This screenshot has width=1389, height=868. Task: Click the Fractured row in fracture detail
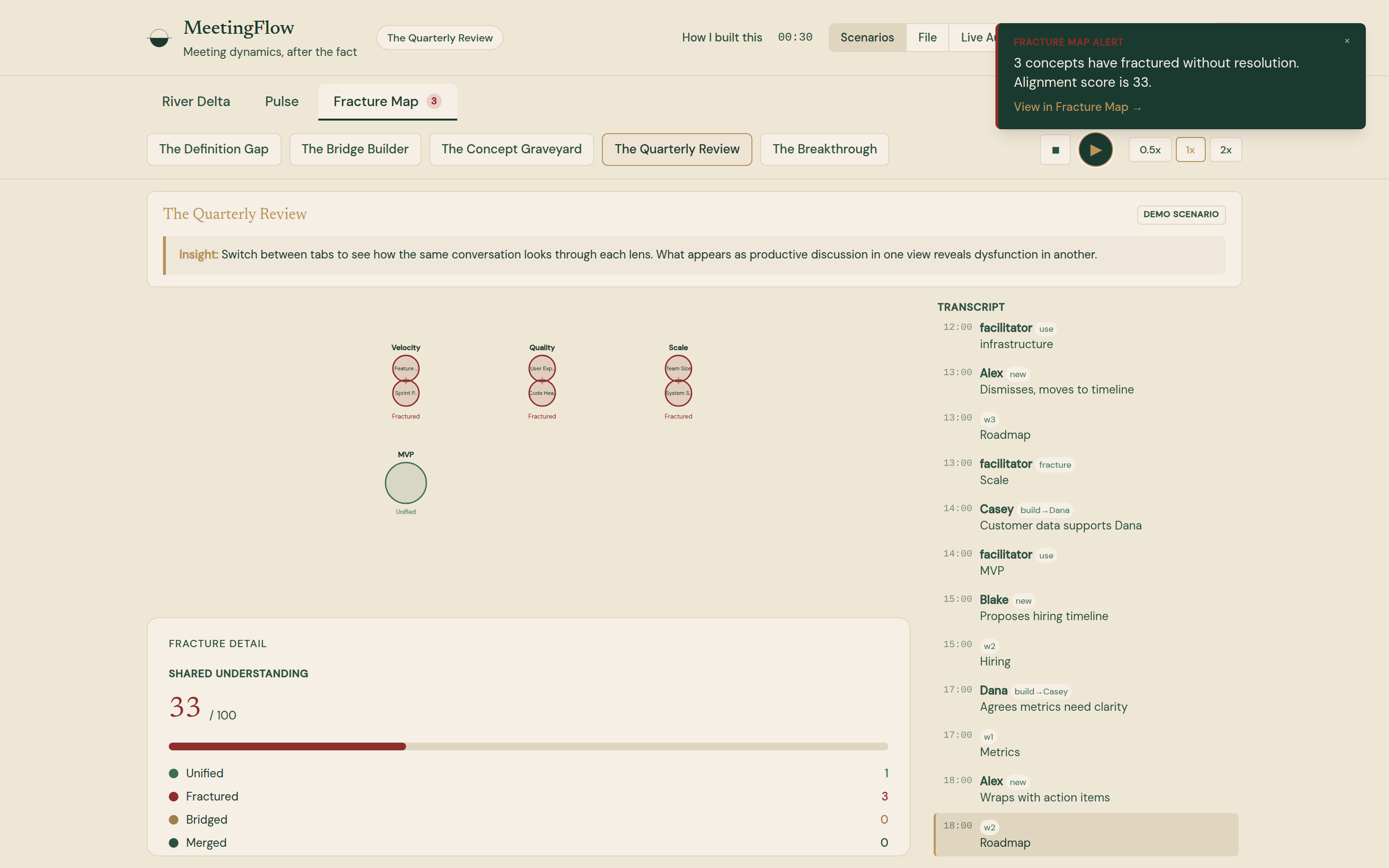click(528, 796)
